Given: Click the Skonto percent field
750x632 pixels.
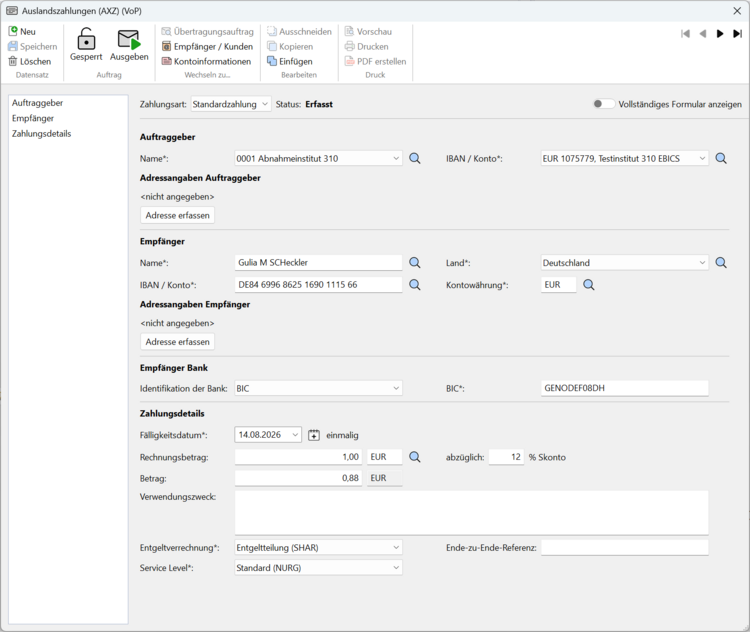Looking at the screenshot, I should pyautogui.click(x=507, y=457).
